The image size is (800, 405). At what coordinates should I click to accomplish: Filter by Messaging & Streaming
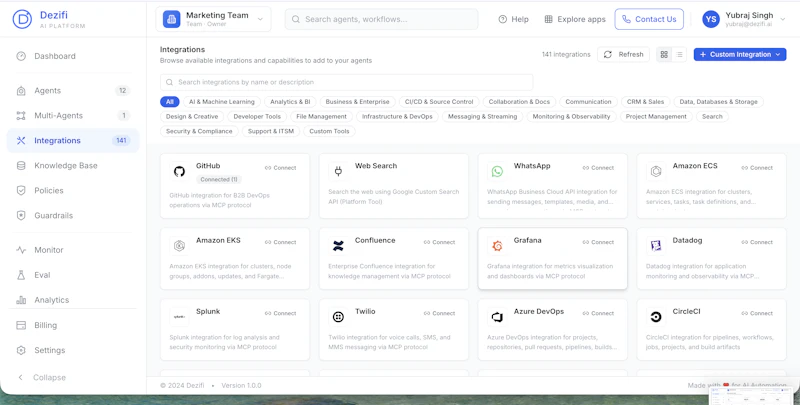pyautogui.click(x=482, y=116)
